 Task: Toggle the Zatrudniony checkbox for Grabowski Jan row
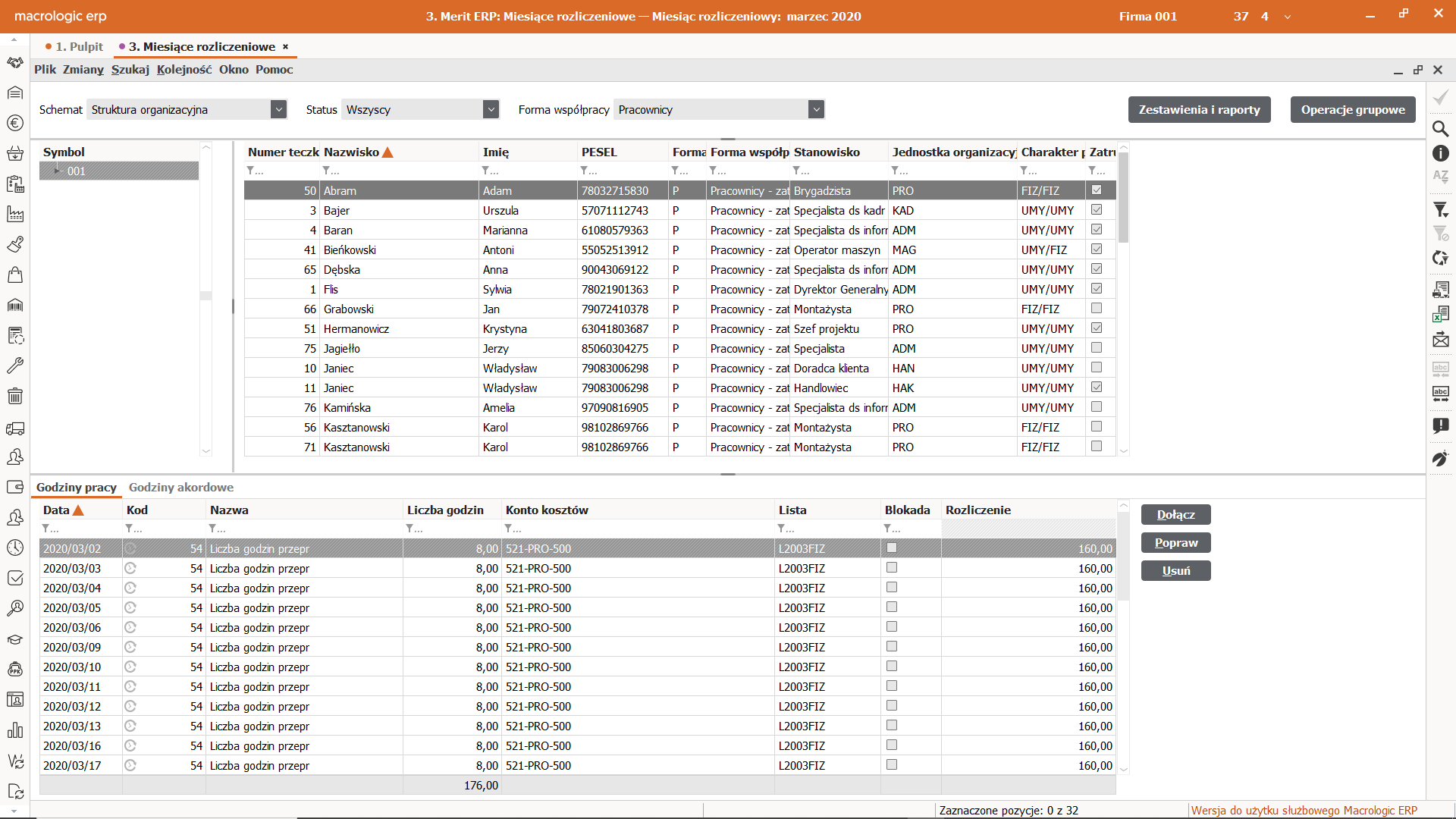point(1096,309)
